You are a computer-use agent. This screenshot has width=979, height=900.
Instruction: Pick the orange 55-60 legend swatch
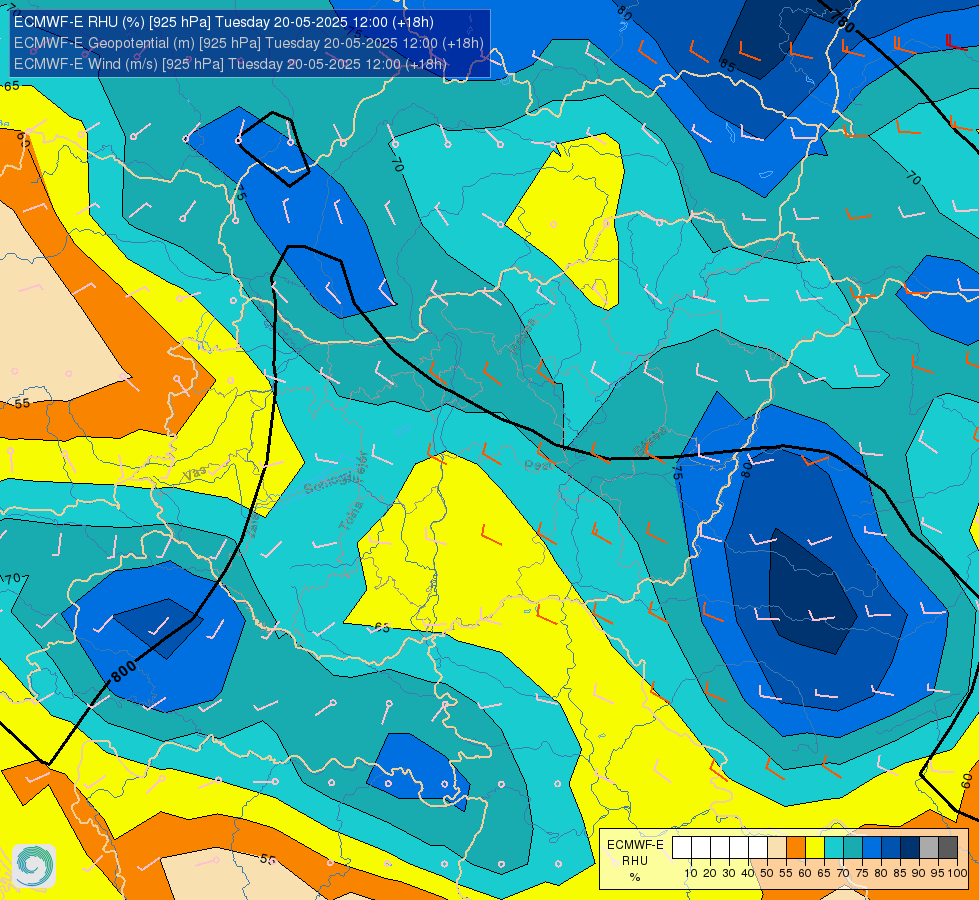tap(796, 848)
